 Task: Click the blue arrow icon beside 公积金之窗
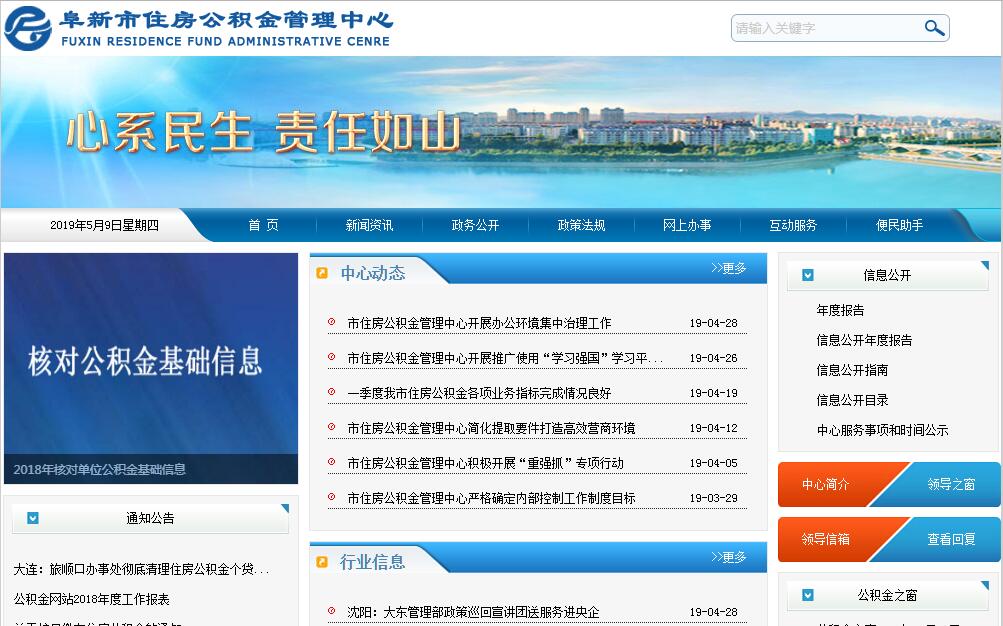tap(808, 595)
